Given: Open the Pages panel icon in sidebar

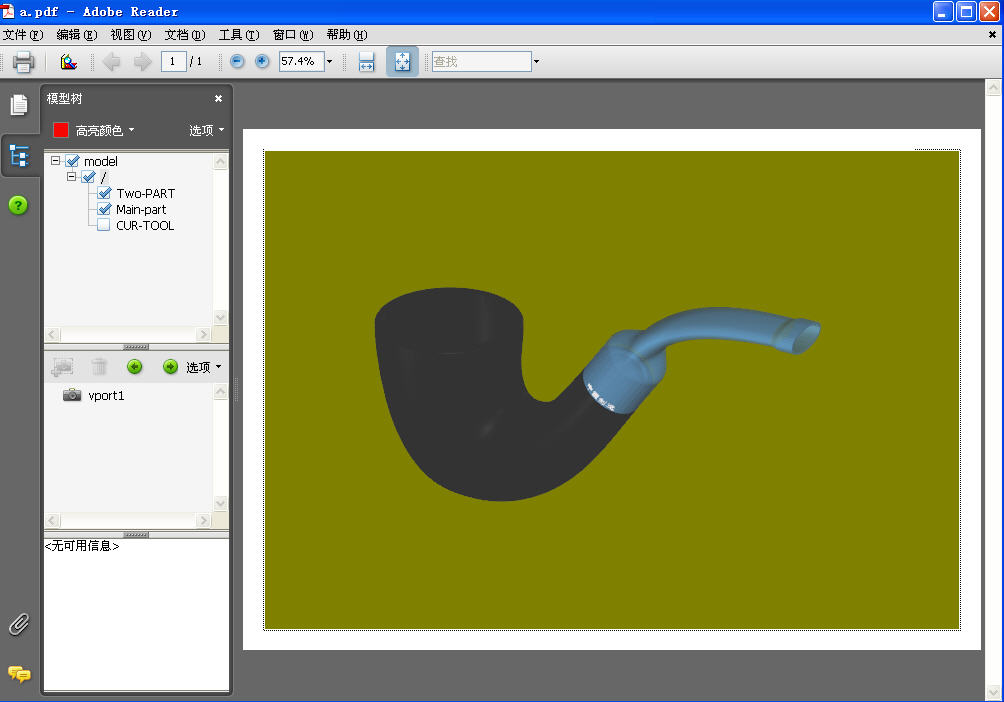Looking at the screenshot, I should coord(19,105).
